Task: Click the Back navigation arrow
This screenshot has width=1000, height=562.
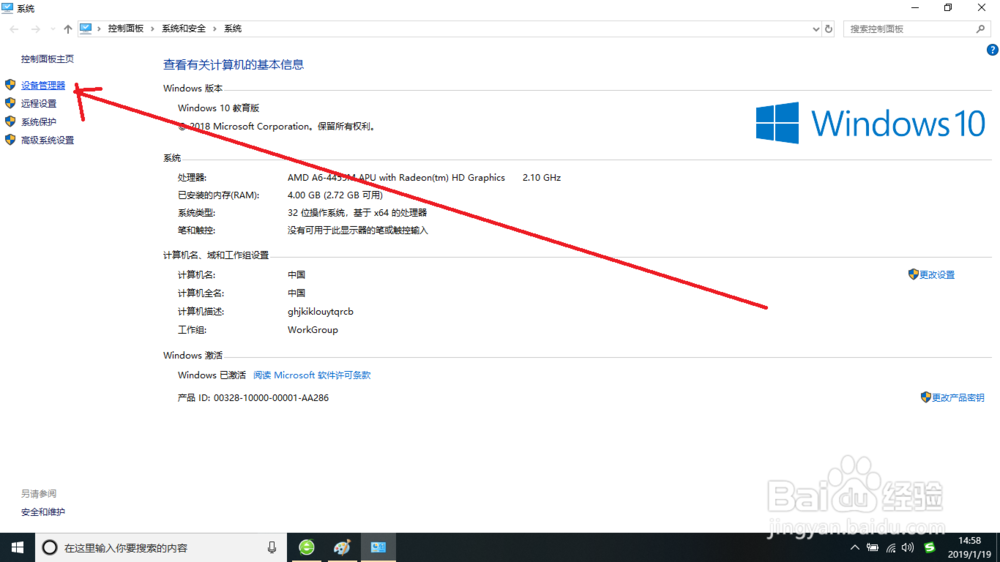Action: 14,29
